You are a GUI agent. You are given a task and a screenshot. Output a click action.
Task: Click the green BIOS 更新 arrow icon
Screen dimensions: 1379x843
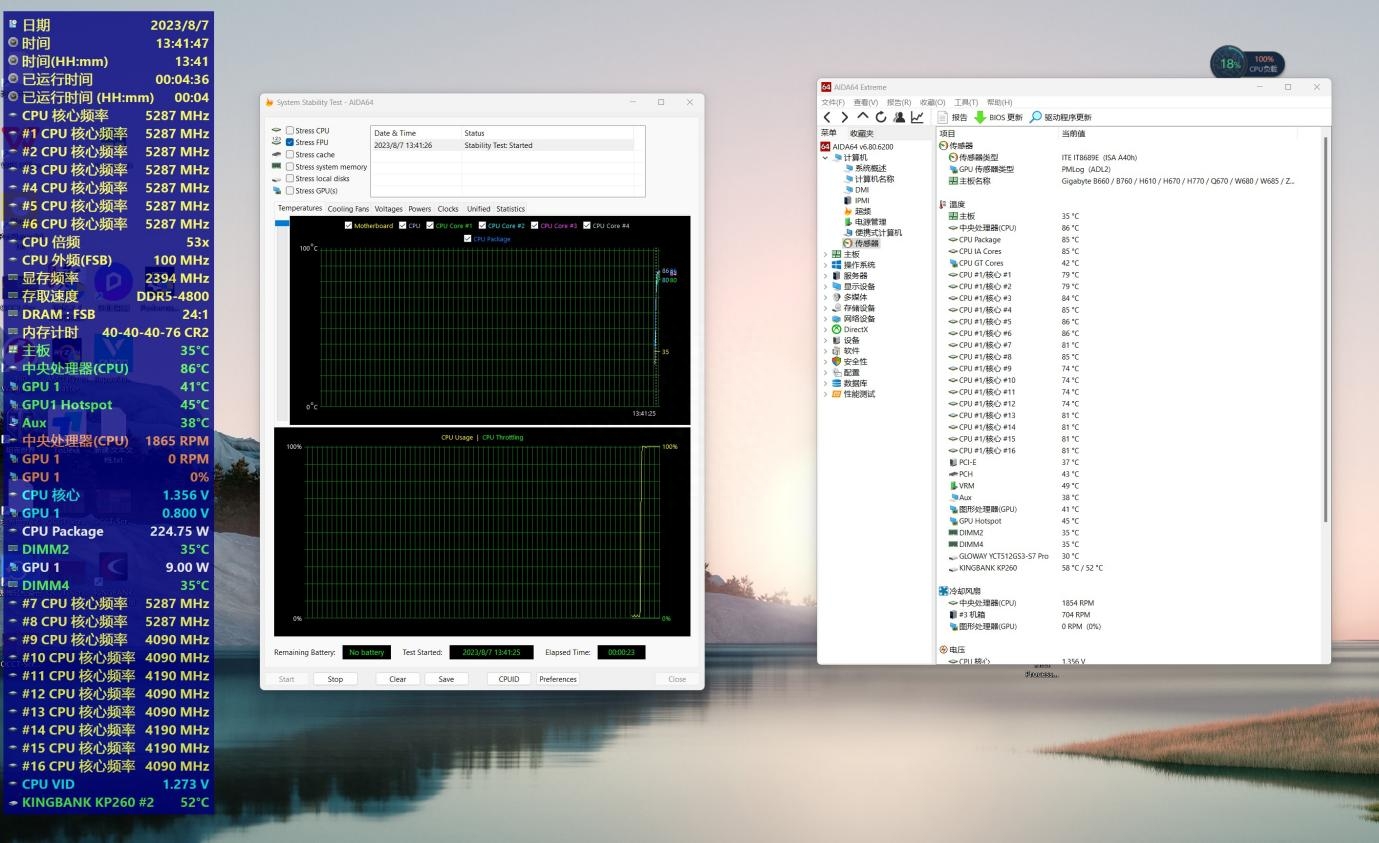[980, 117]
